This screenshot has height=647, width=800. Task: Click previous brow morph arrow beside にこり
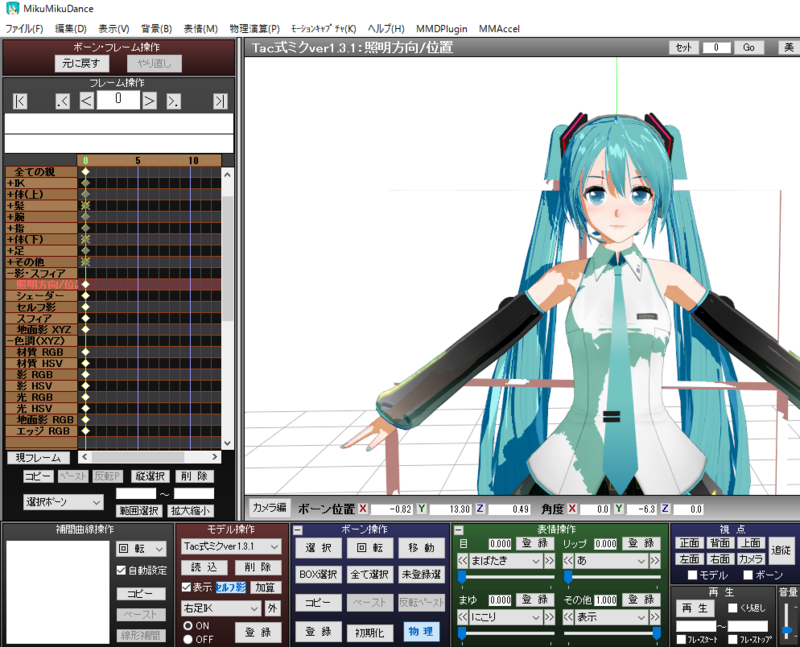462,617
